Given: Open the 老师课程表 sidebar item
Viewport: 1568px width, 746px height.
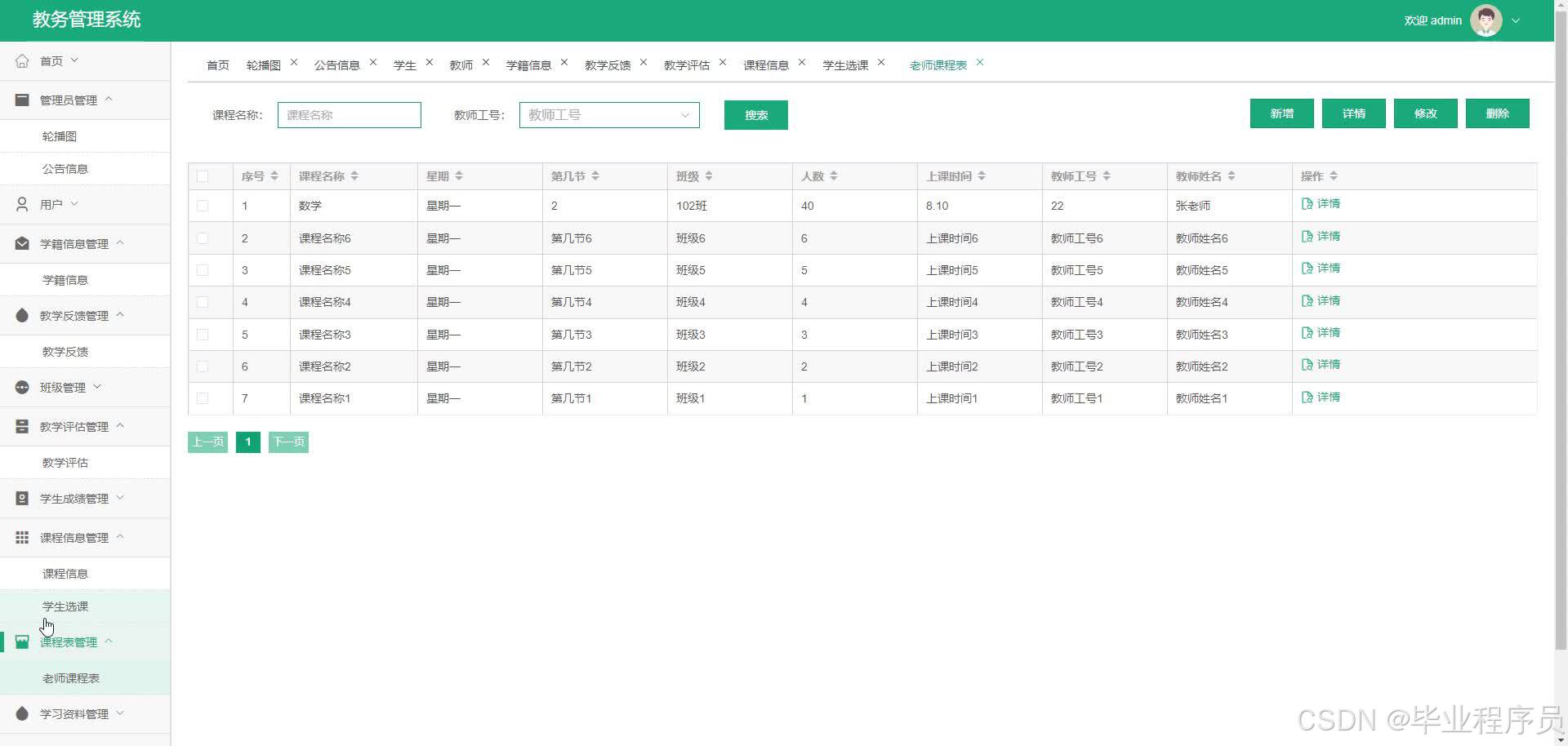Looking at the screenshot, I should tap(71, 678).
